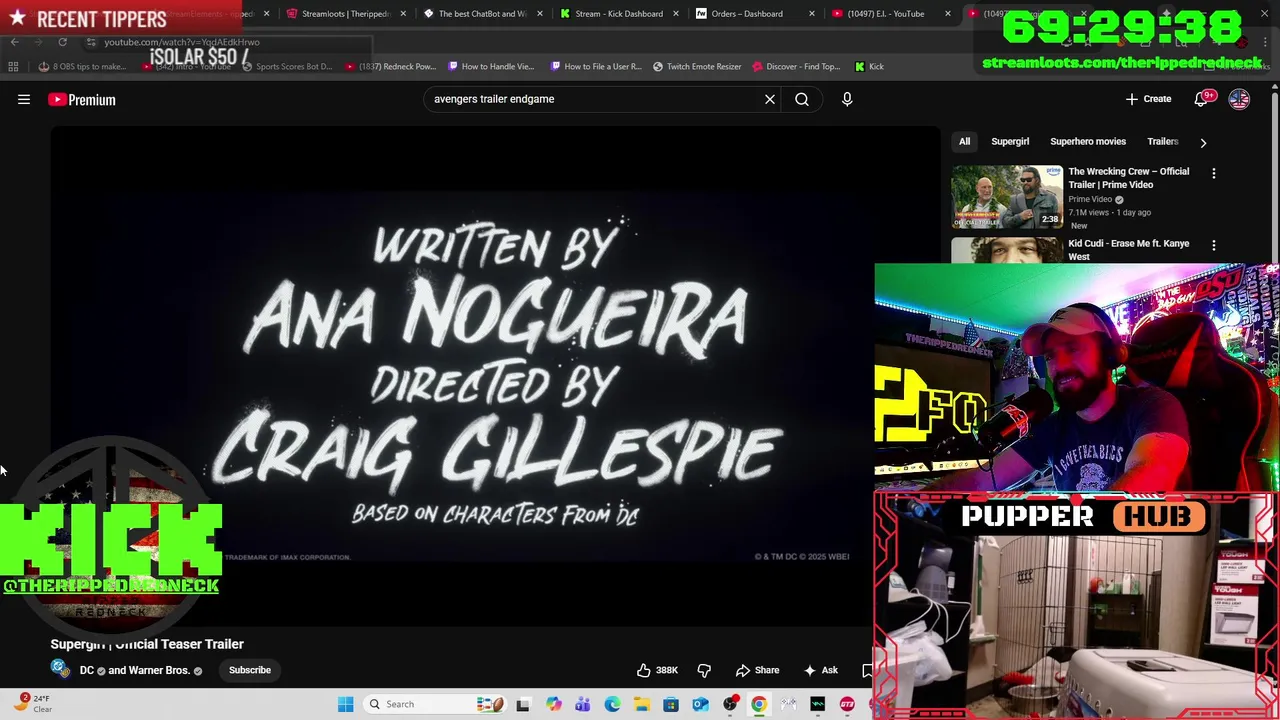The height and width of the screenshot is (720, 1280).
Task: Click the Create button
Action: click(x=1148, y=99)
